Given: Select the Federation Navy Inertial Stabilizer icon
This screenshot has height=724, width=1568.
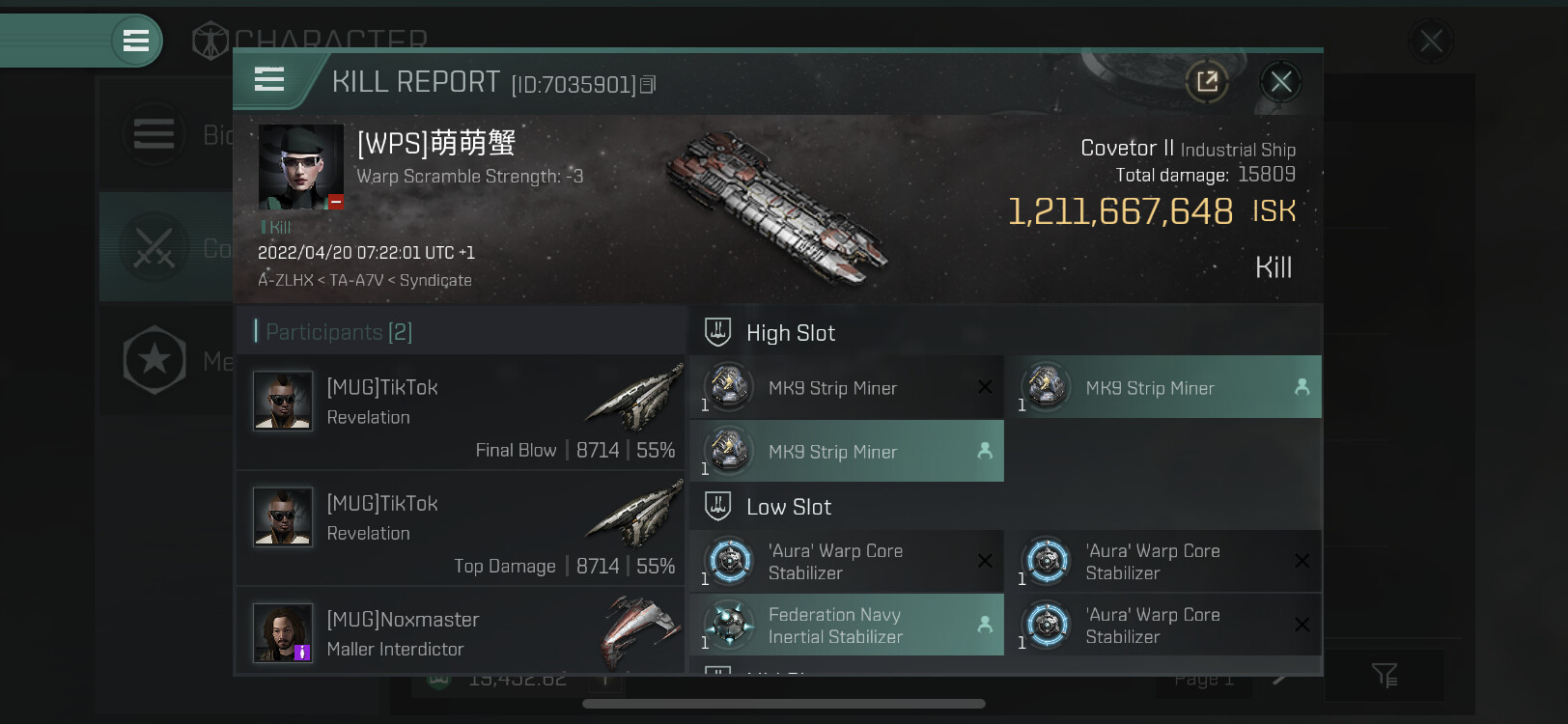Looking at the screenshot, I should pyautogui.click(x=730, y=625).
